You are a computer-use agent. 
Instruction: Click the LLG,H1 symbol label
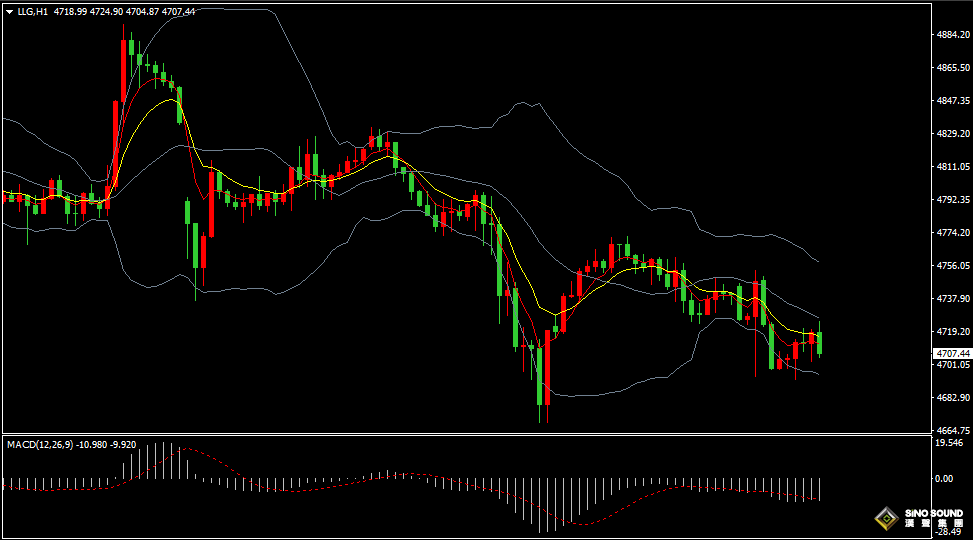click(x=33, y=11)
